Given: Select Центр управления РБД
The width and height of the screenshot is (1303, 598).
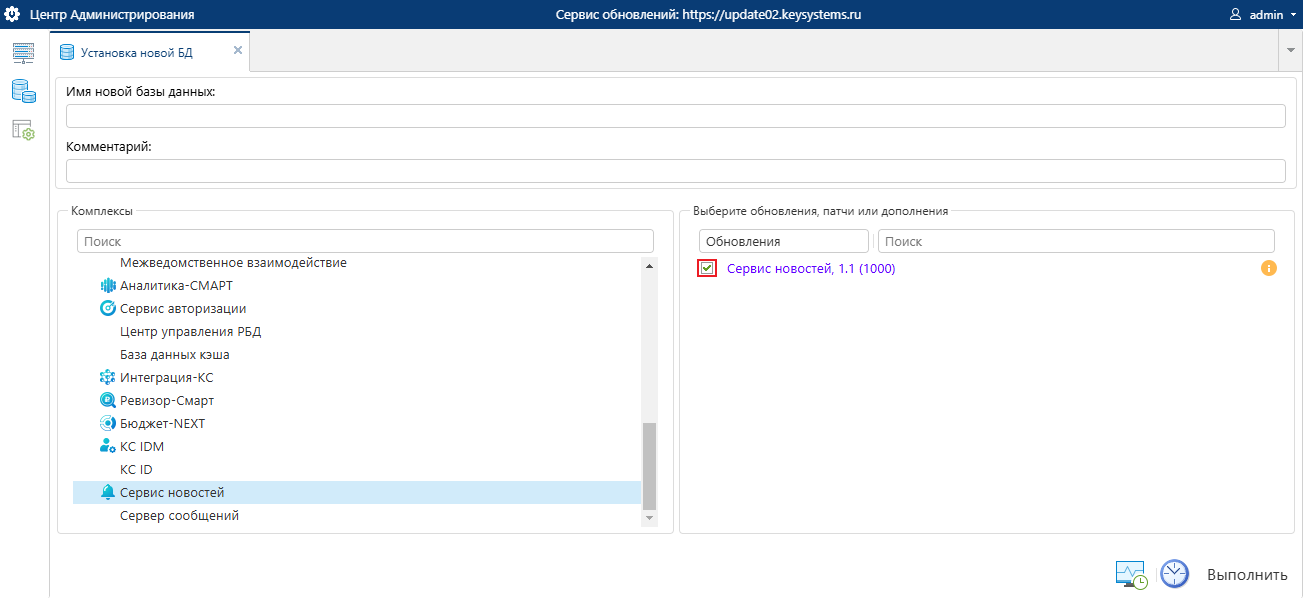Looking at the screenshot, I should [x=190, y=332].
